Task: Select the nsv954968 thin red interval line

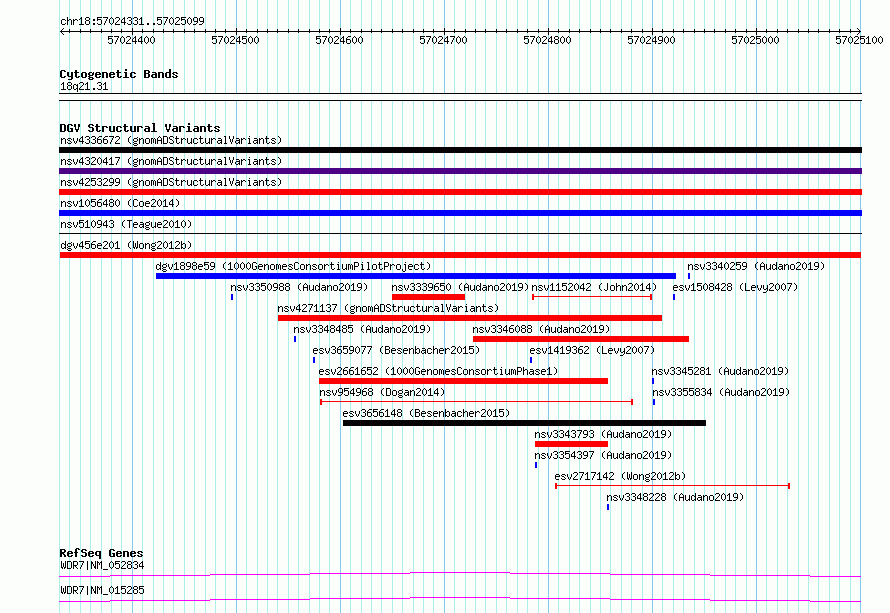Action: pos(476,402)
